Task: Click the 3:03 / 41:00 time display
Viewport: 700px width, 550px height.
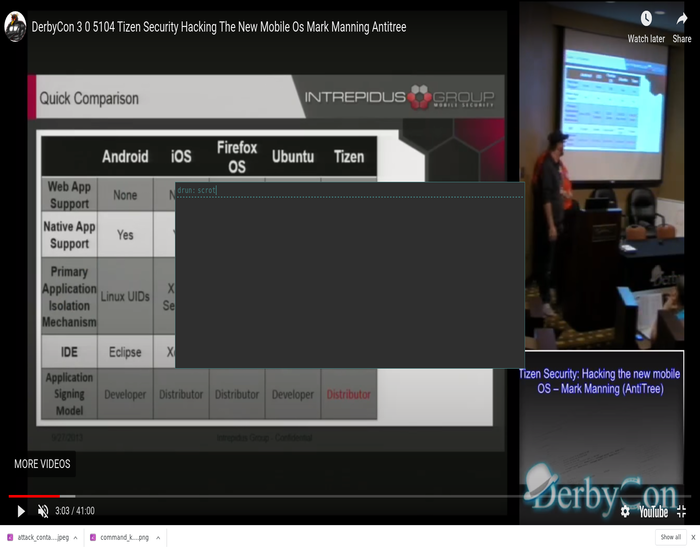Action: [x=75, y=511]
